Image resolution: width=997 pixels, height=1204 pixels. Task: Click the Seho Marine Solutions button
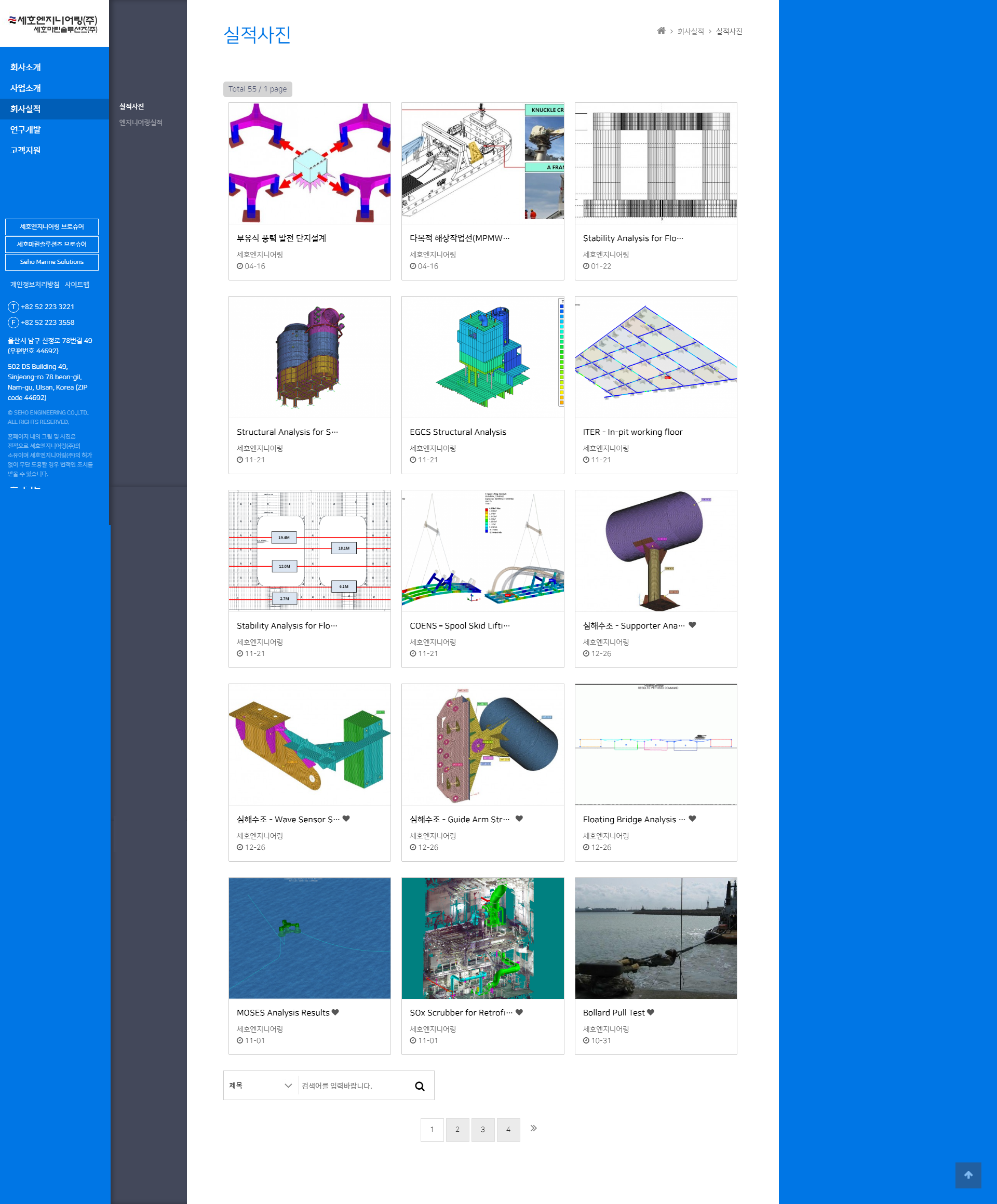[51, 262]
